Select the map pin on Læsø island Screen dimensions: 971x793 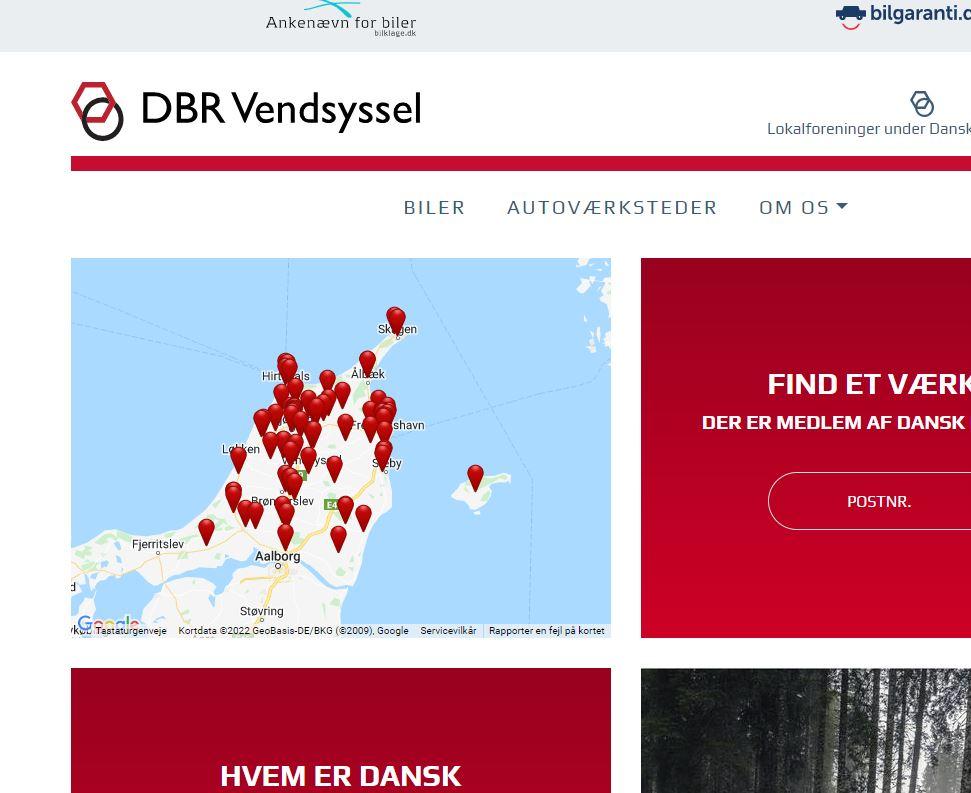tap(475, 477)
